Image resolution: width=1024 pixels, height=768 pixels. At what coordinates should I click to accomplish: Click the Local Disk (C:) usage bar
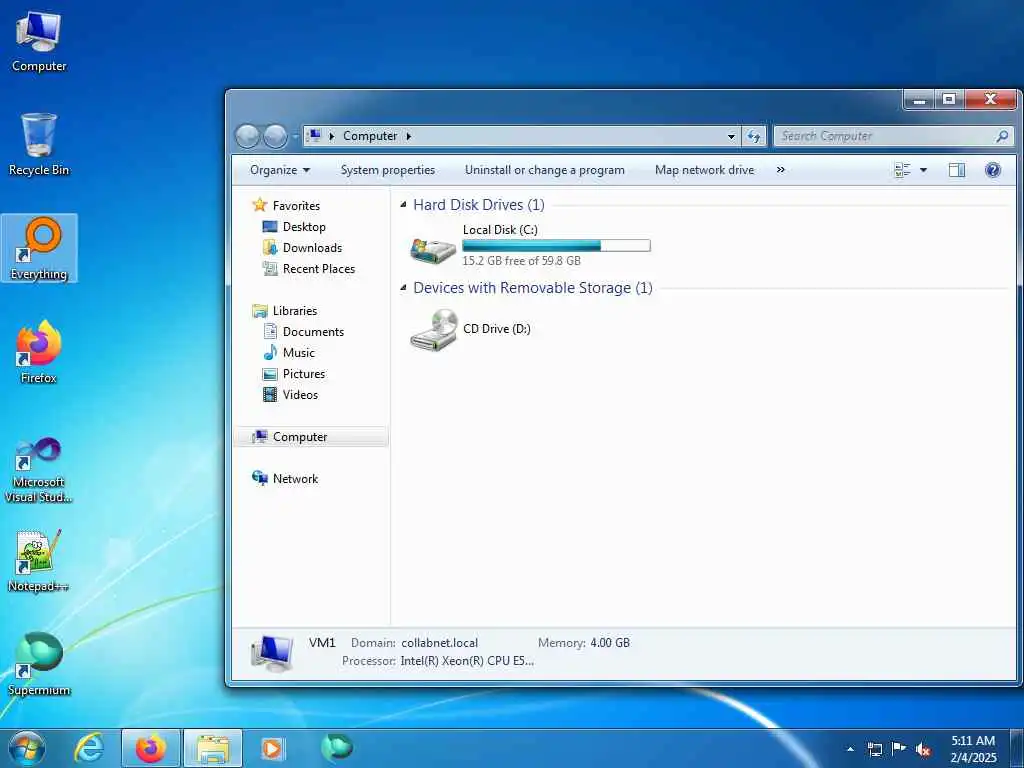pos(556,246)
